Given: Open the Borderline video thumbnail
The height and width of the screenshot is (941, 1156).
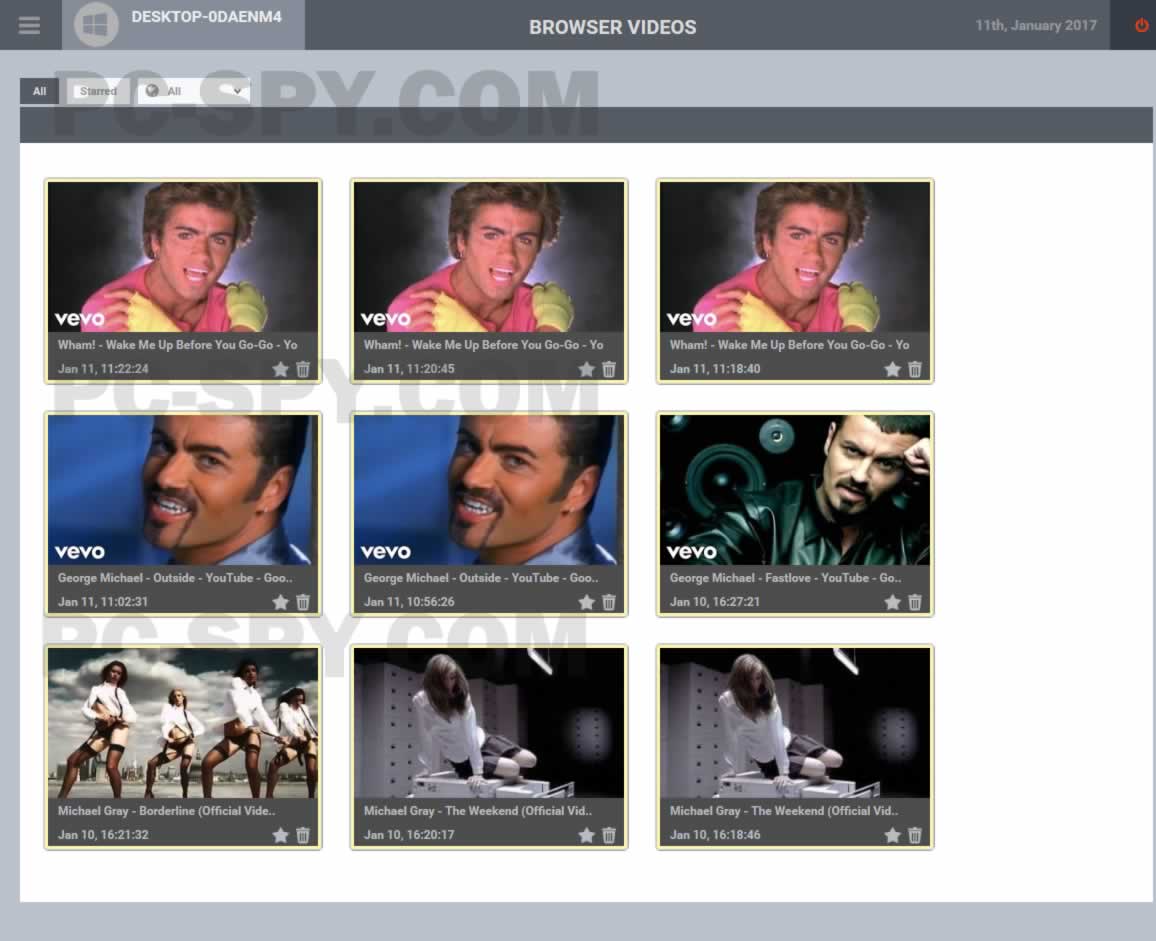Looking at the screenshot, I should (x=183, y=723).
